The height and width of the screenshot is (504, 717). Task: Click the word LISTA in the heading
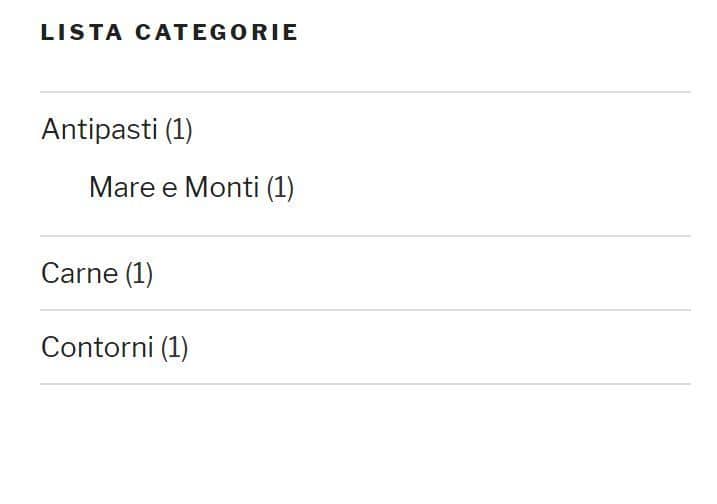81,32
